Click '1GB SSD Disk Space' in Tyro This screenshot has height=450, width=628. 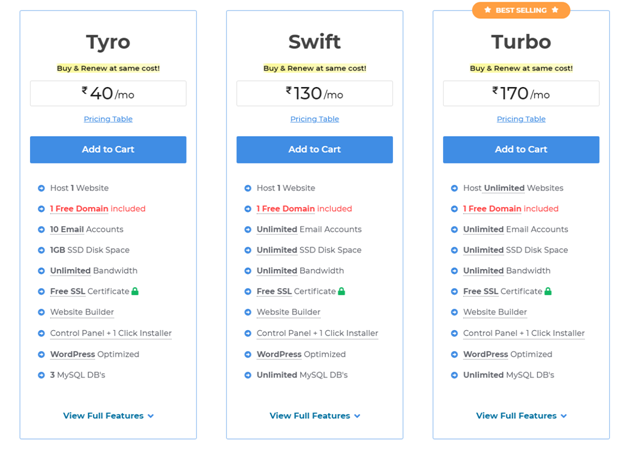tap(90, 250)
